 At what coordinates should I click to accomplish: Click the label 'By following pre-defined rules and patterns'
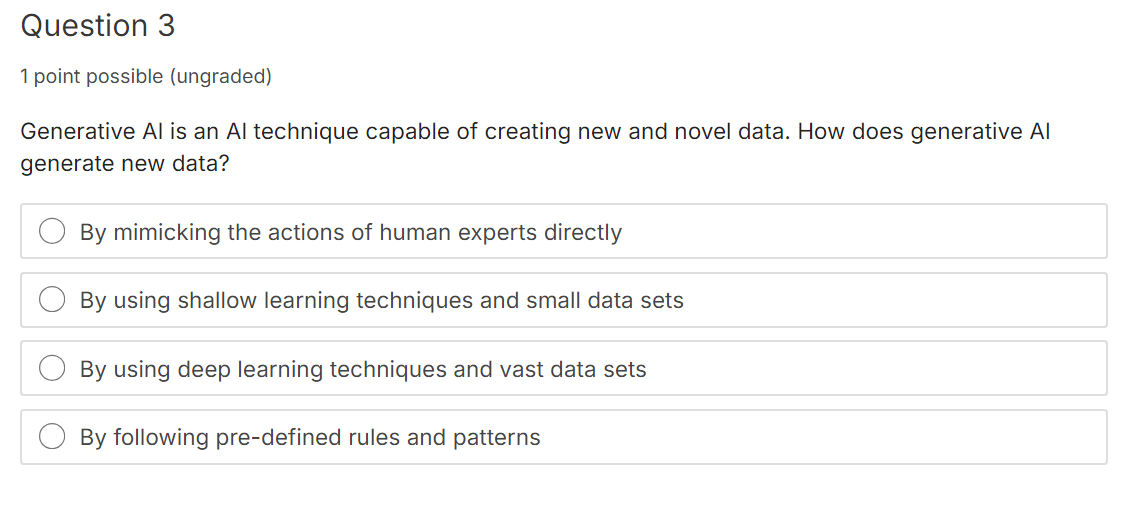pos(310,437)
